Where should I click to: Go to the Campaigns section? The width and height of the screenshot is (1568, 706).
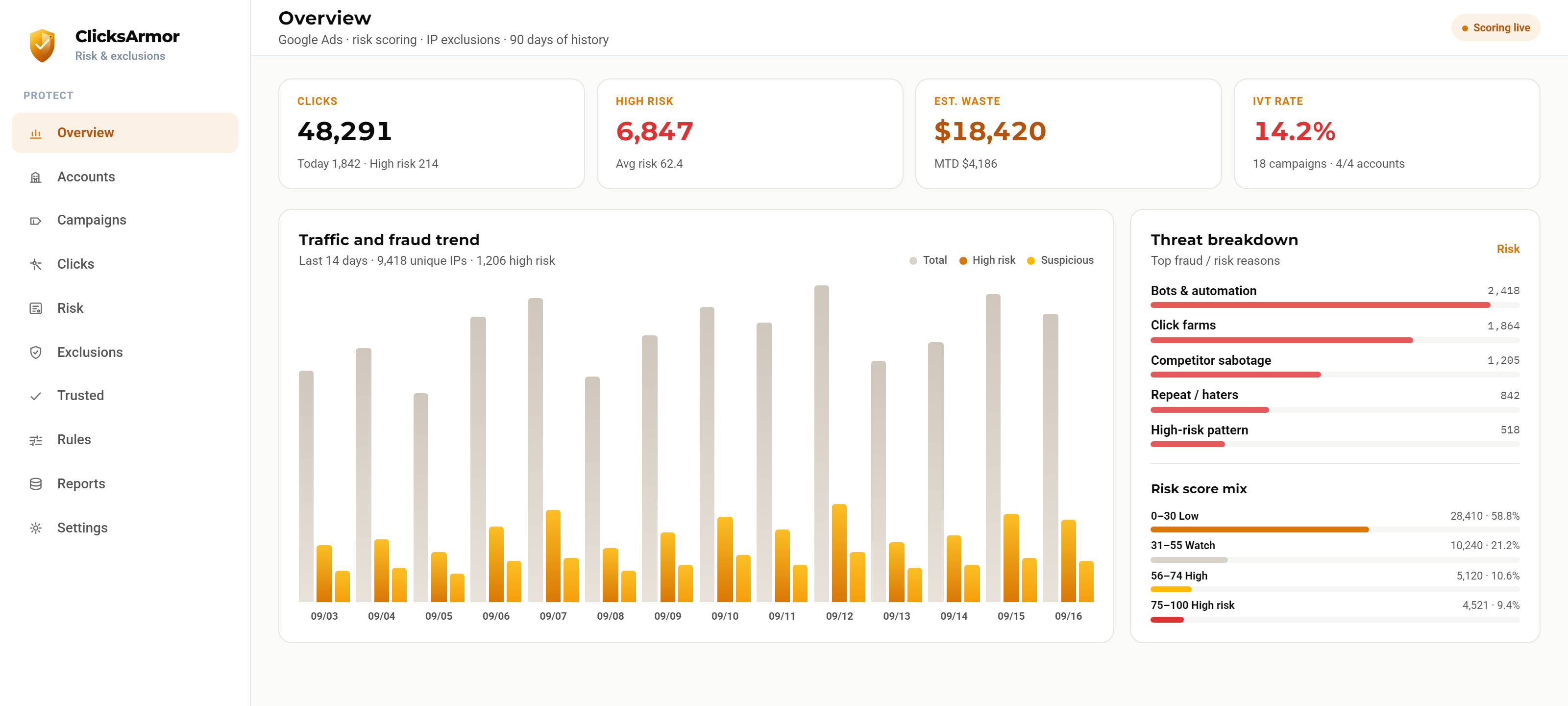click(x=125, y=220)
